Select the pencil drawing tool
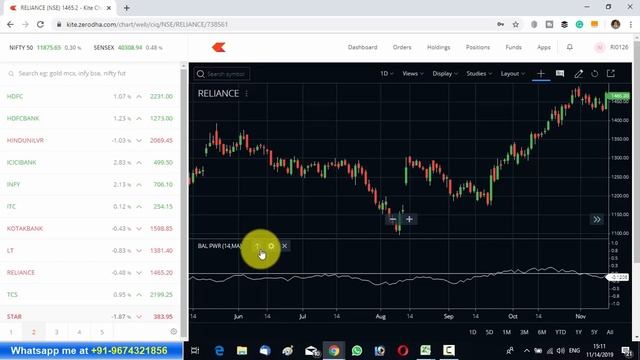The image size is (640, 360). click(x=578, y=73)
